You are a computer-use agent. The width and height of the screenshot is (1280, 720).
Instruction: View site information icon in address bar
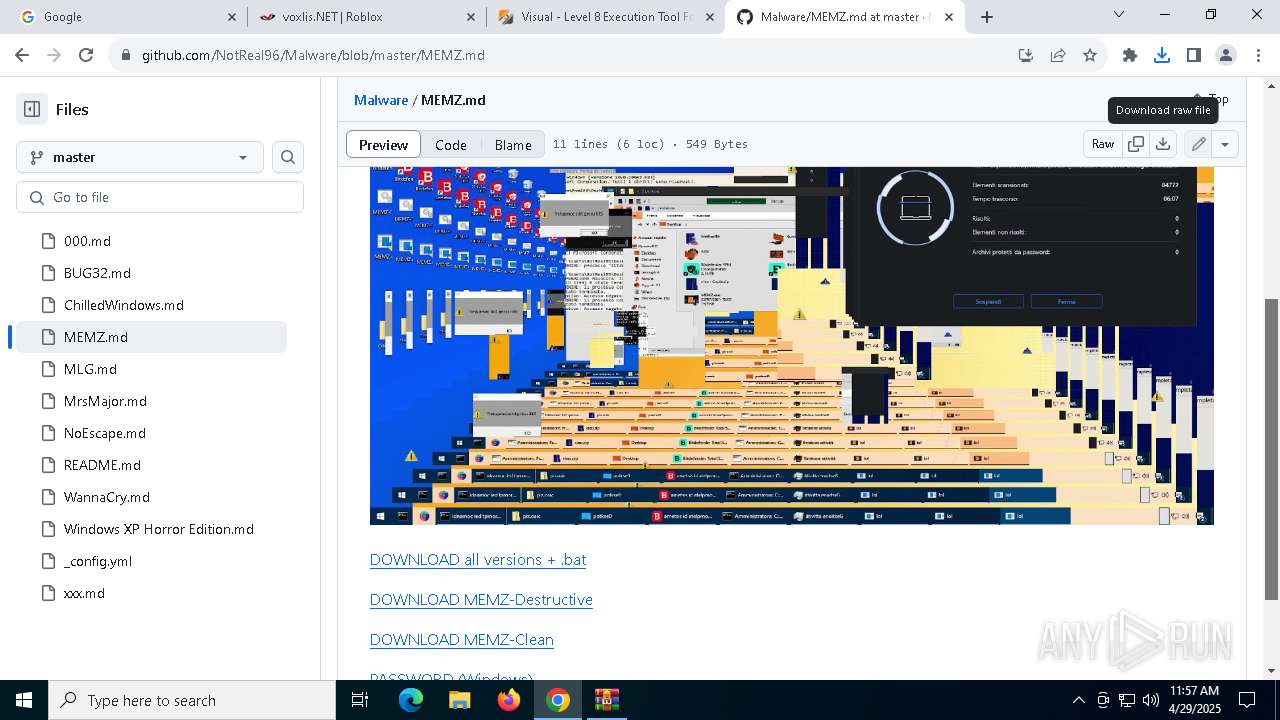(126, 55)
